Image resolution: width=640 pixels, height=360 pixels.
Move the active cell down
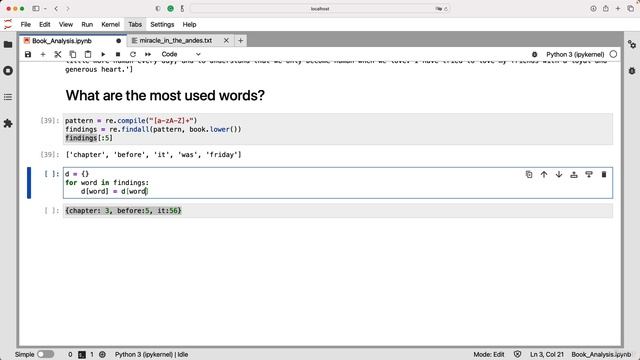tap(559, 175)
